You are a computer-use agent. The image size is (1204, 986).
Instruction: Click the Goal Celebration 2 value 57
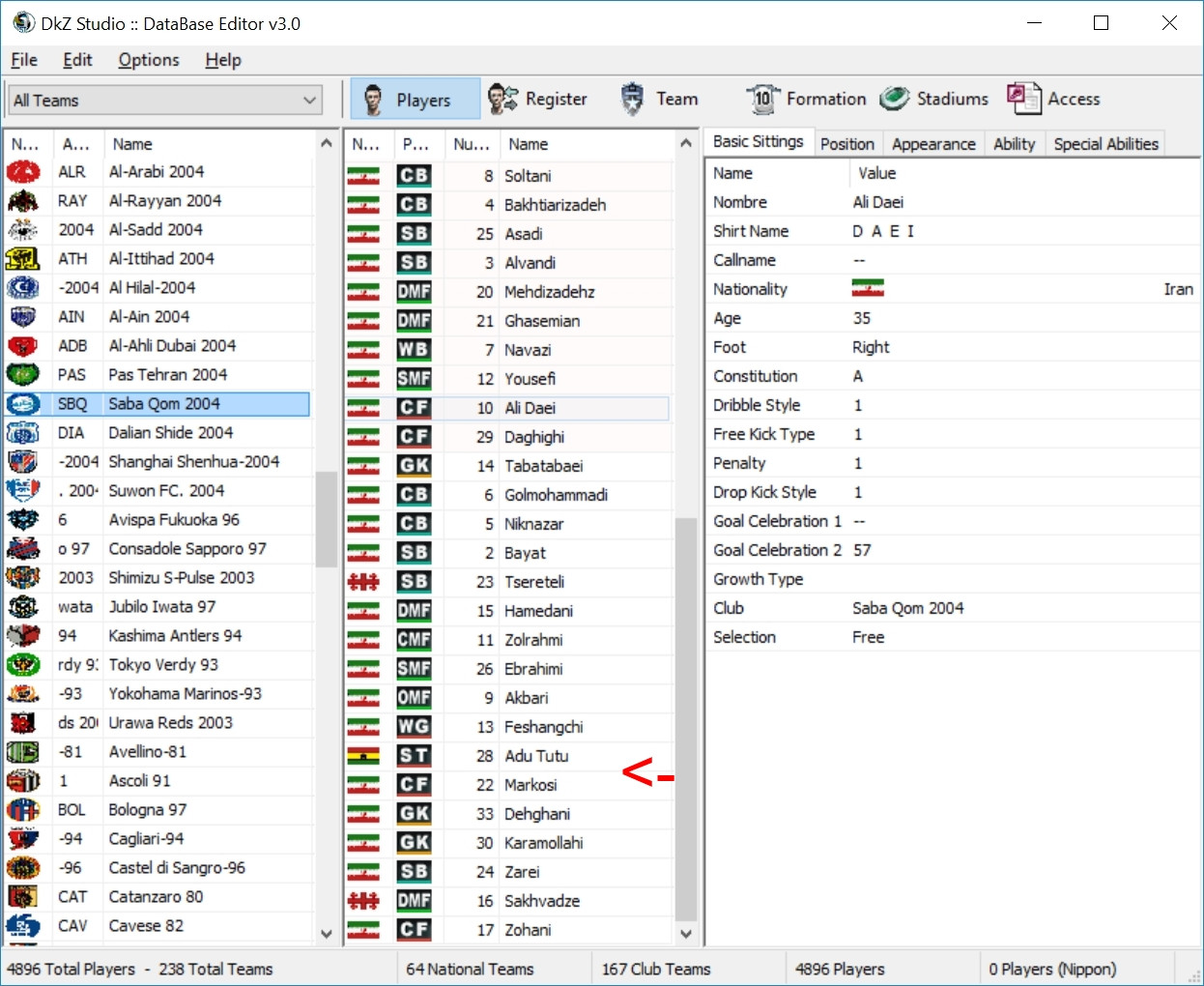click(862, 550)
